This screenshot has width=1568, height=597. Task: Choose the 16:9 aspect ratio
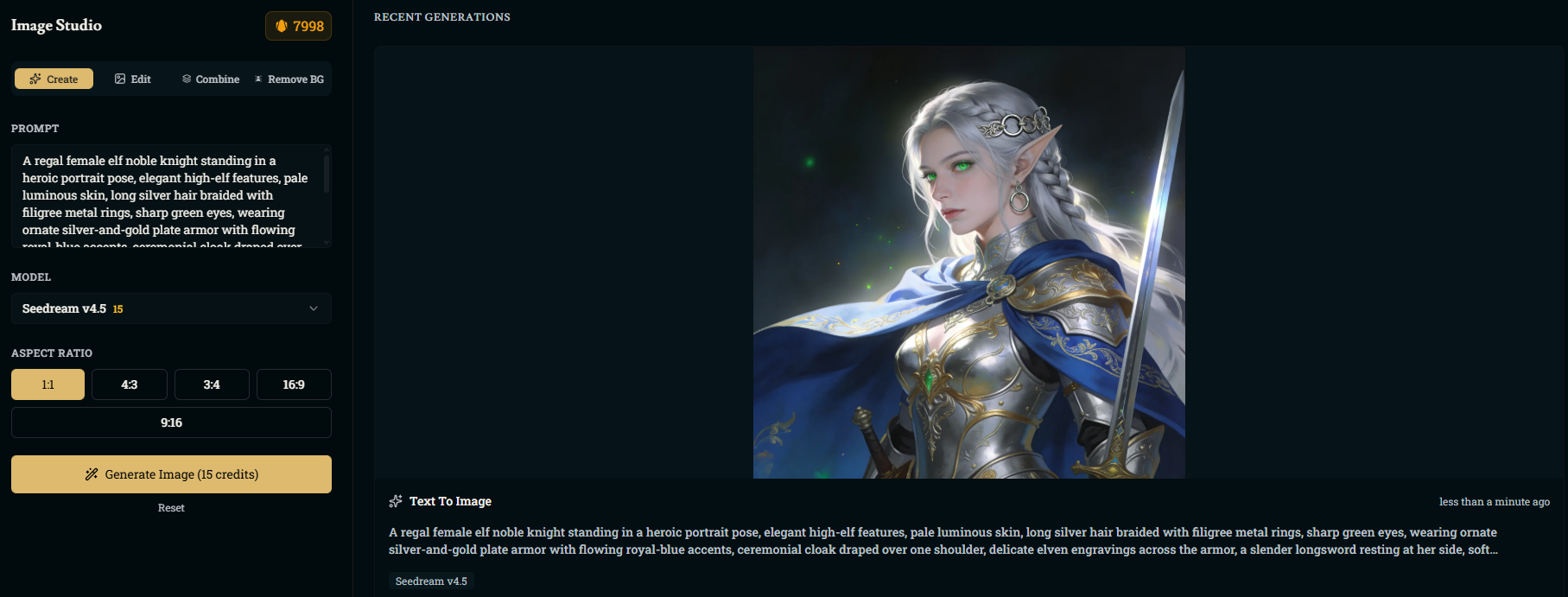[294, 384]
